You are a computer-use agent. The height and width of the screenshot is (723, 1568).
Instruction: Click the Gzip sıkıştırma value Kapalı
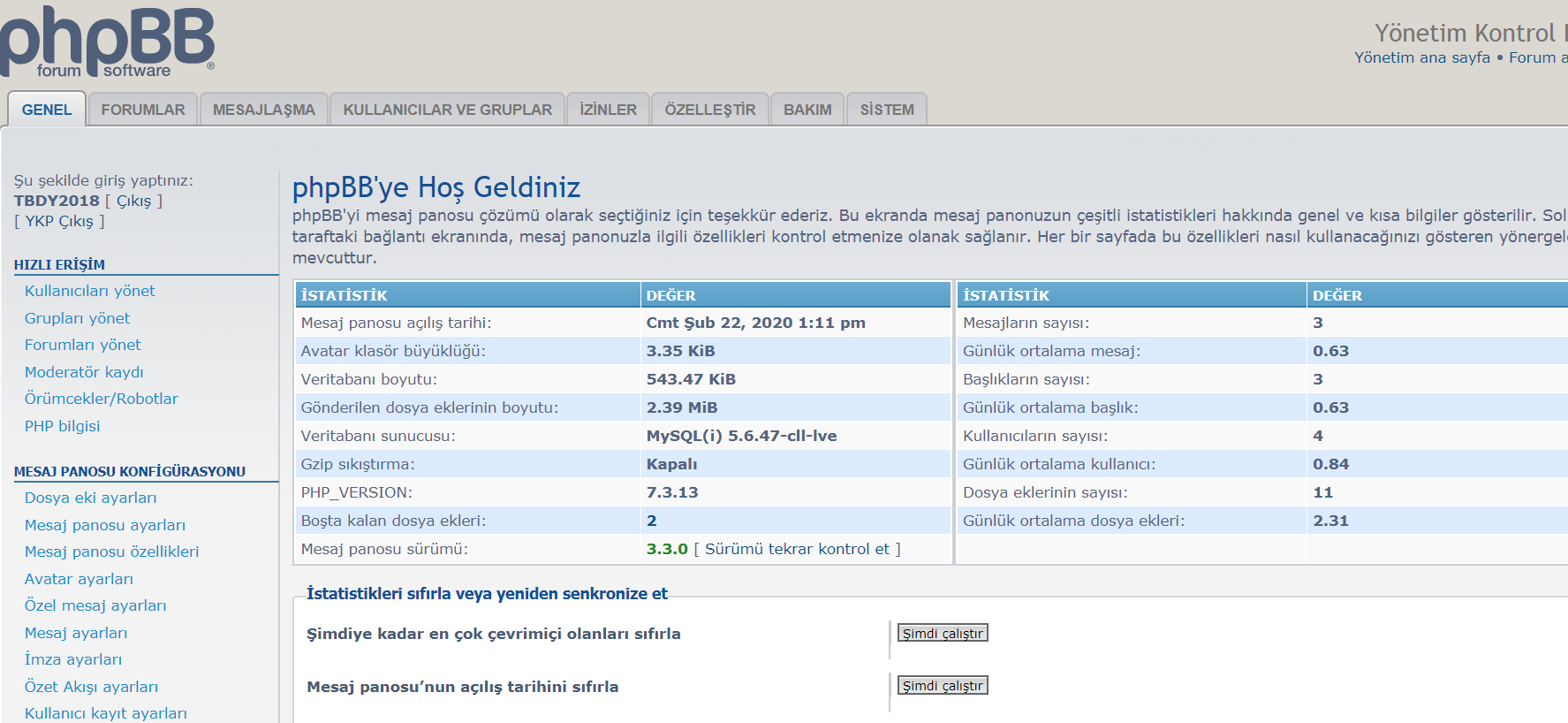671,464
